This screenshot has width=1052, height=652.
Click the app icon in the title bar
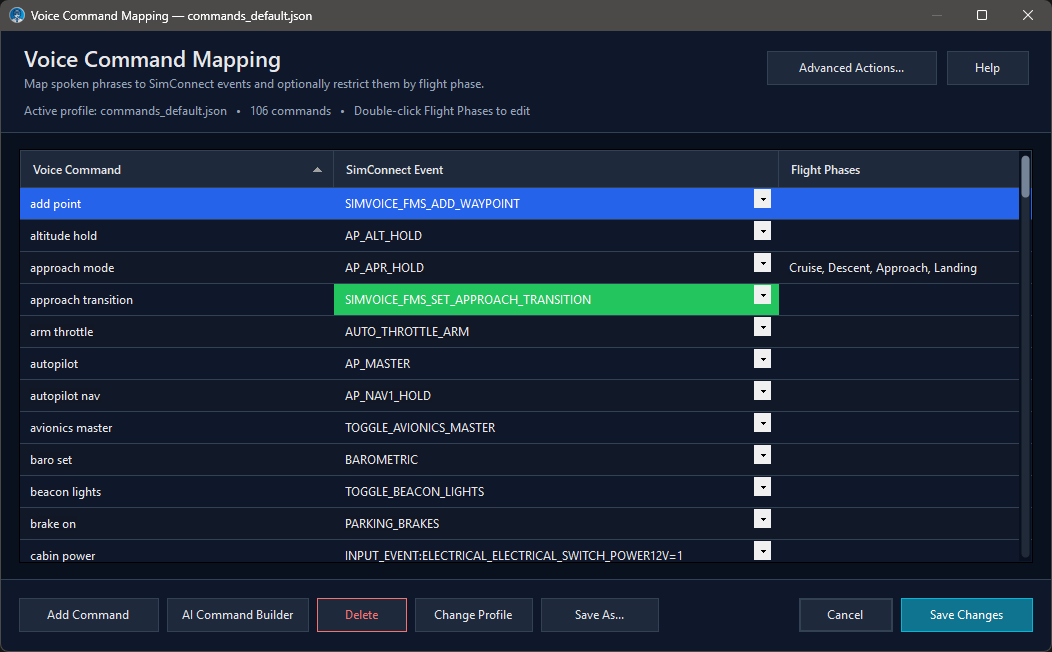pos(17,15)
